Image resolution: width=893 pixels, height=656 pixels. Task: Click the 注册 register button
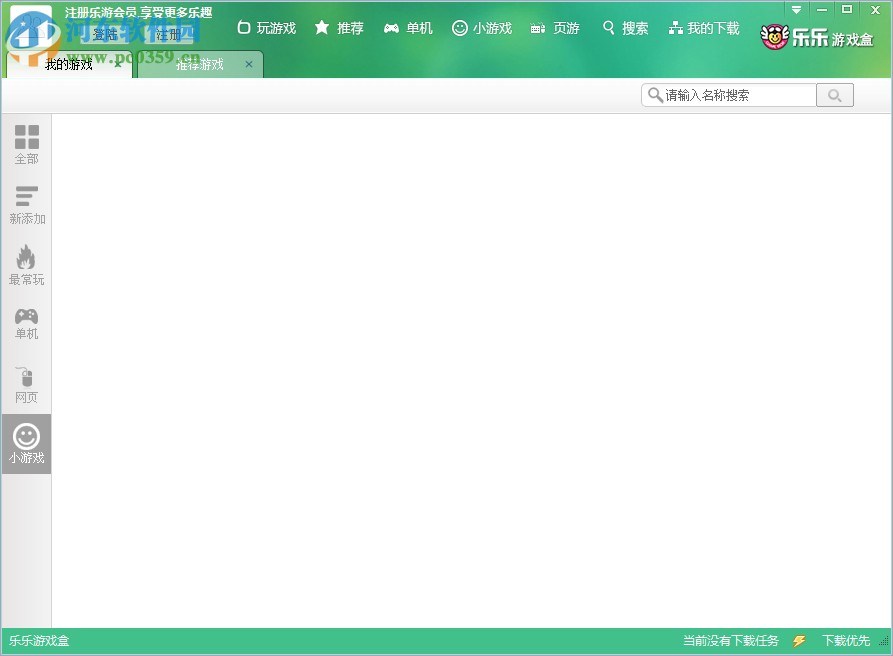click(169, 35)
